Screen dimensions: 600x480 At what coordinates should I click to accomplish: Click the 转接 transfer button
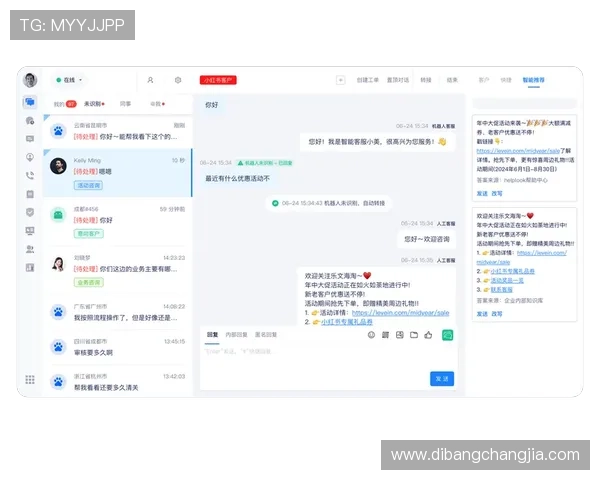[426, 80]
